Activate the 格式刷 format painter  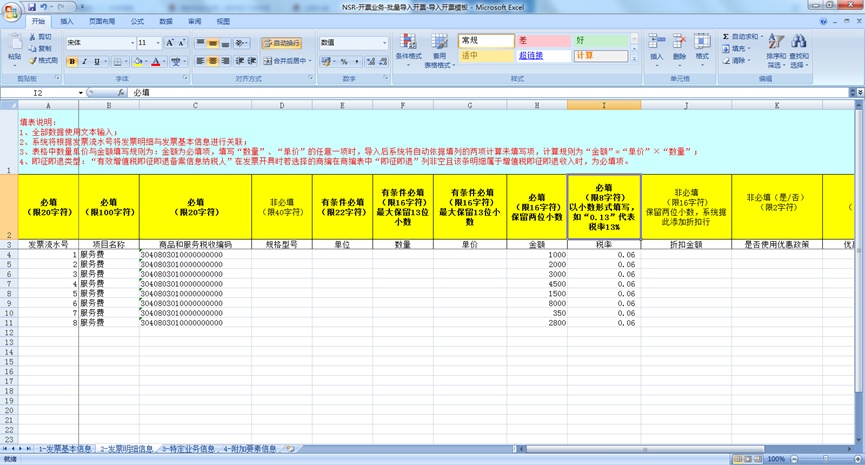(43, 61)
